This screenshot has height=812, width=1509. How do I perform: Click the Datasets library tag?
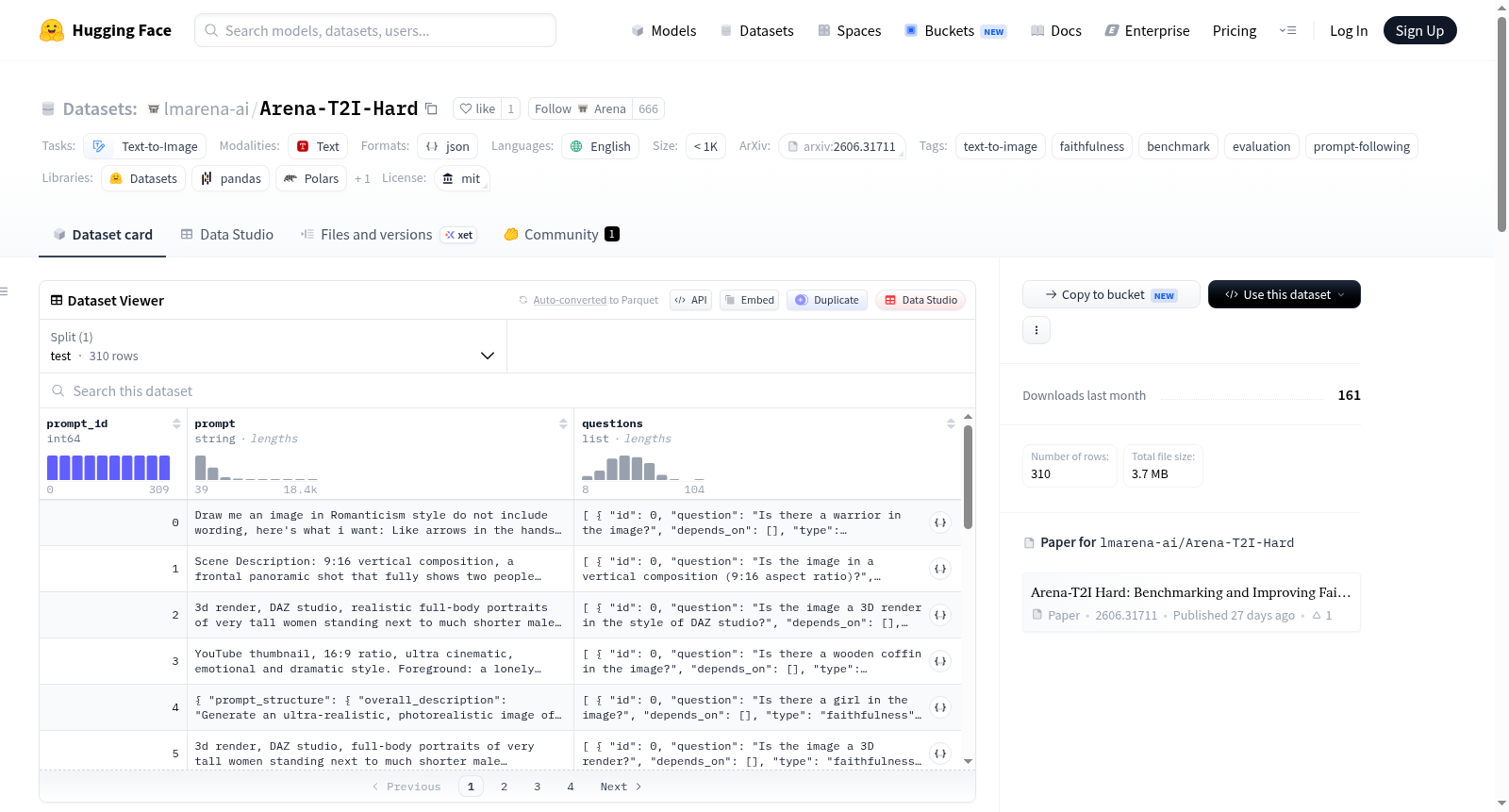143,178
